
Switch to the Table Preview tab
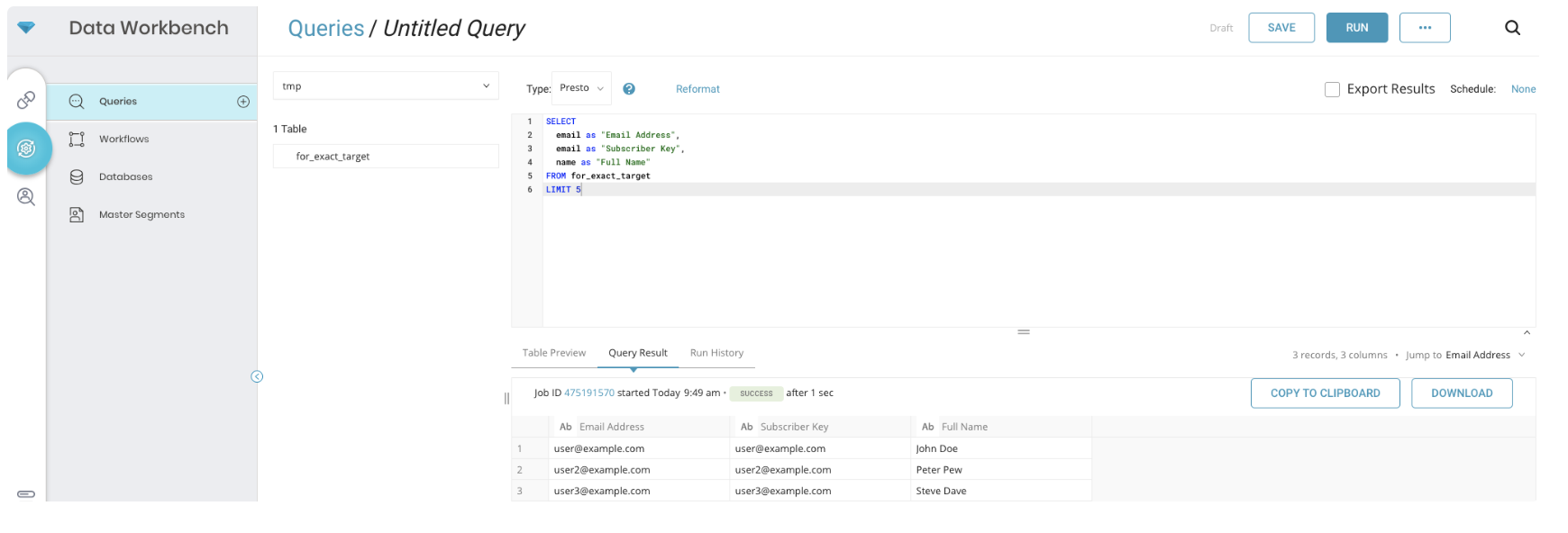[553, 353]
